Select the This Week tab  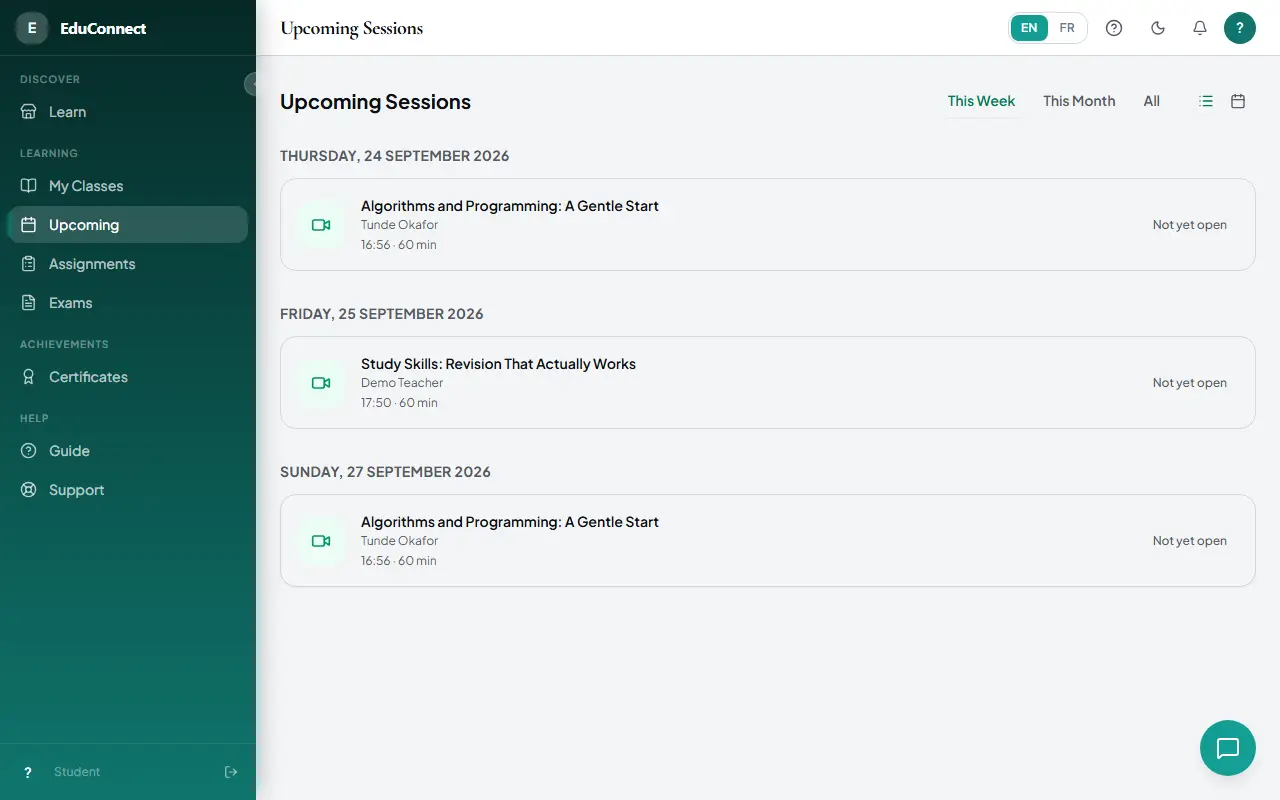point(981,101)
